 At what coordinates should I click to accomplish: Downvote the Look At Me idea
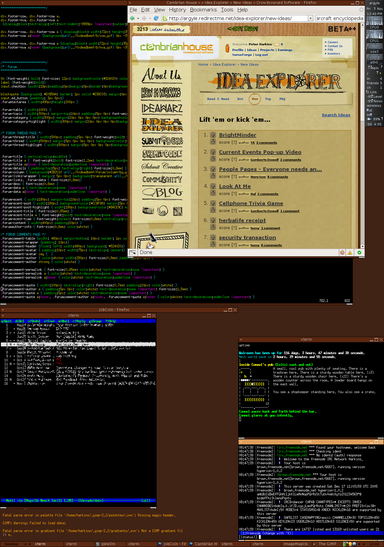click(x=213, y=193)
